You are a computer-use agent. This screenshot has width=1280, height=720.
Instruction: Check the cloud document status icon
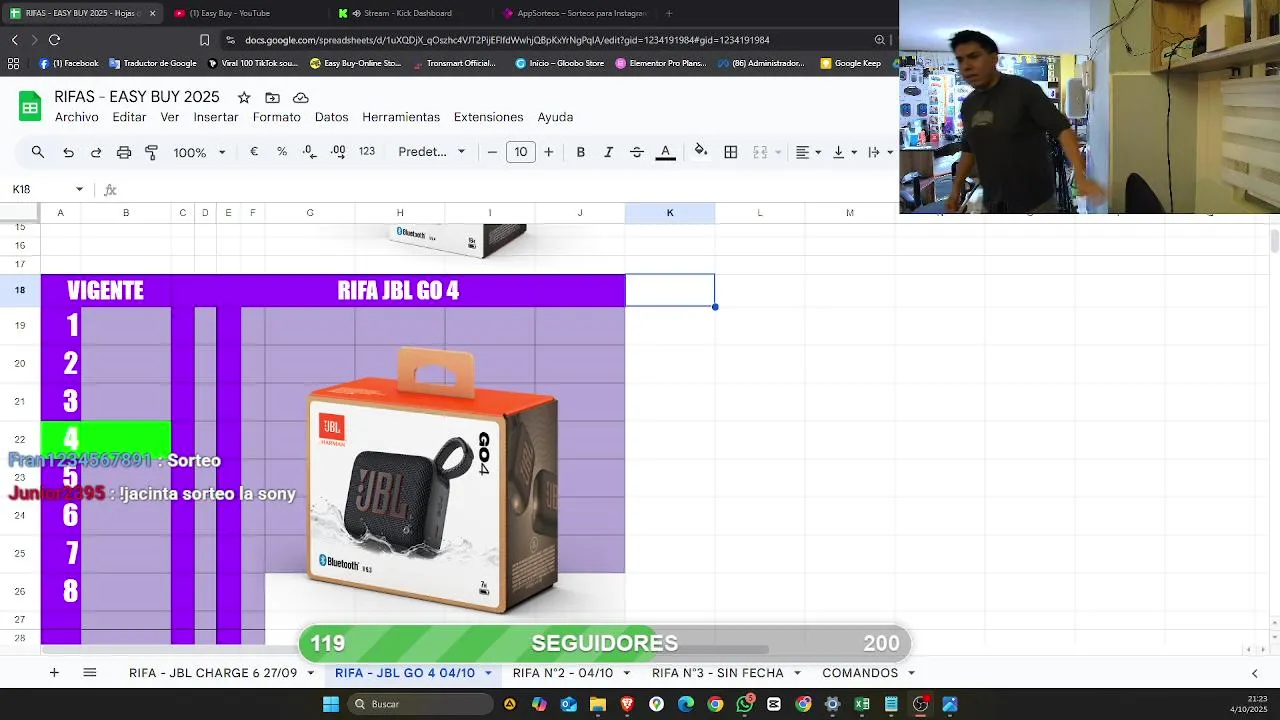tap(300, 97)
